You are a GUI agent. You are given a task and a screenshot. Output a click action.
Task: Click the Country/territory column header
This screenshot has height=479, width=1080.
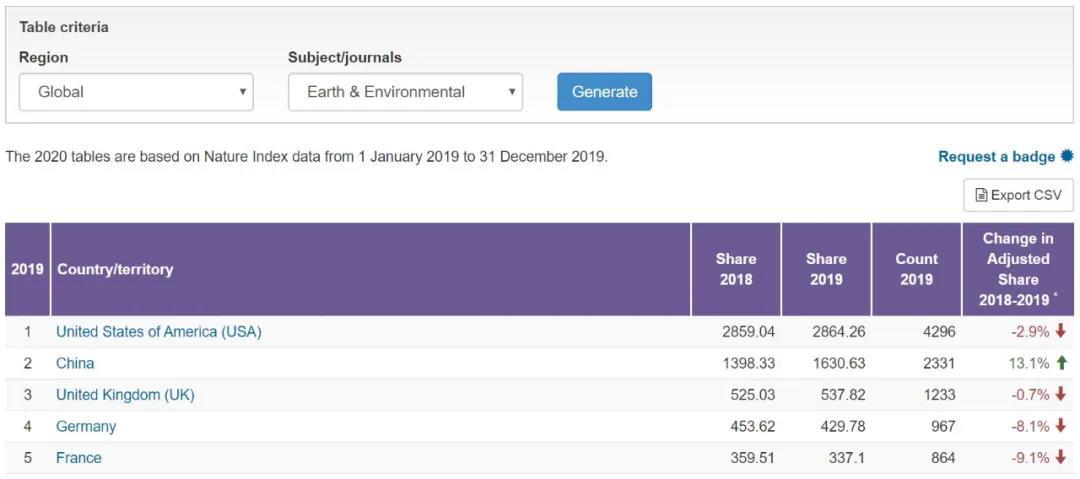pyautogui.click(x=115, y=269)
